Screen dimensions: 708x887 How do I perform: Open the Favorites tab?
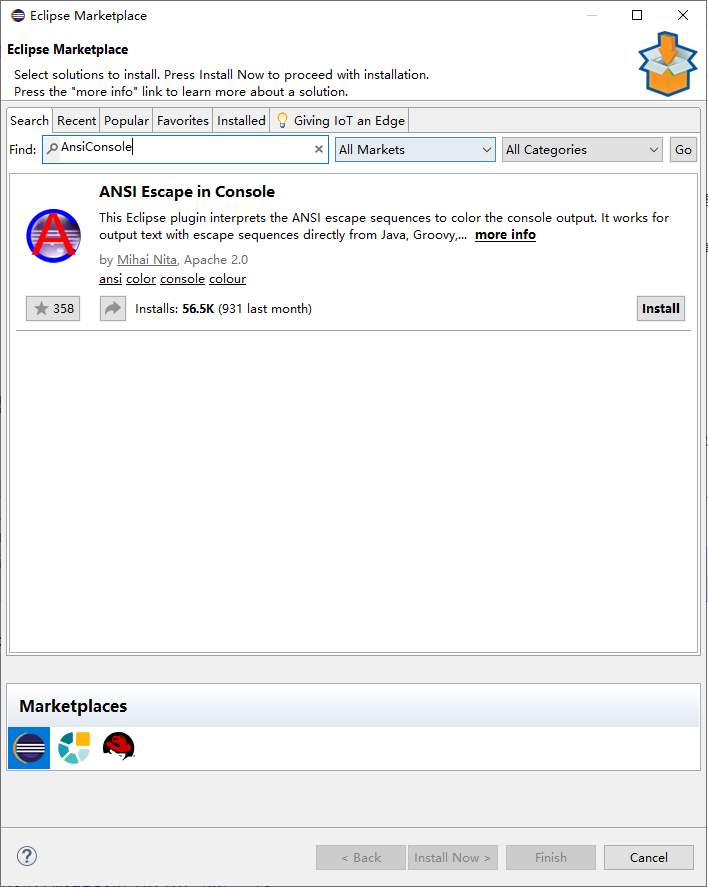183,120
